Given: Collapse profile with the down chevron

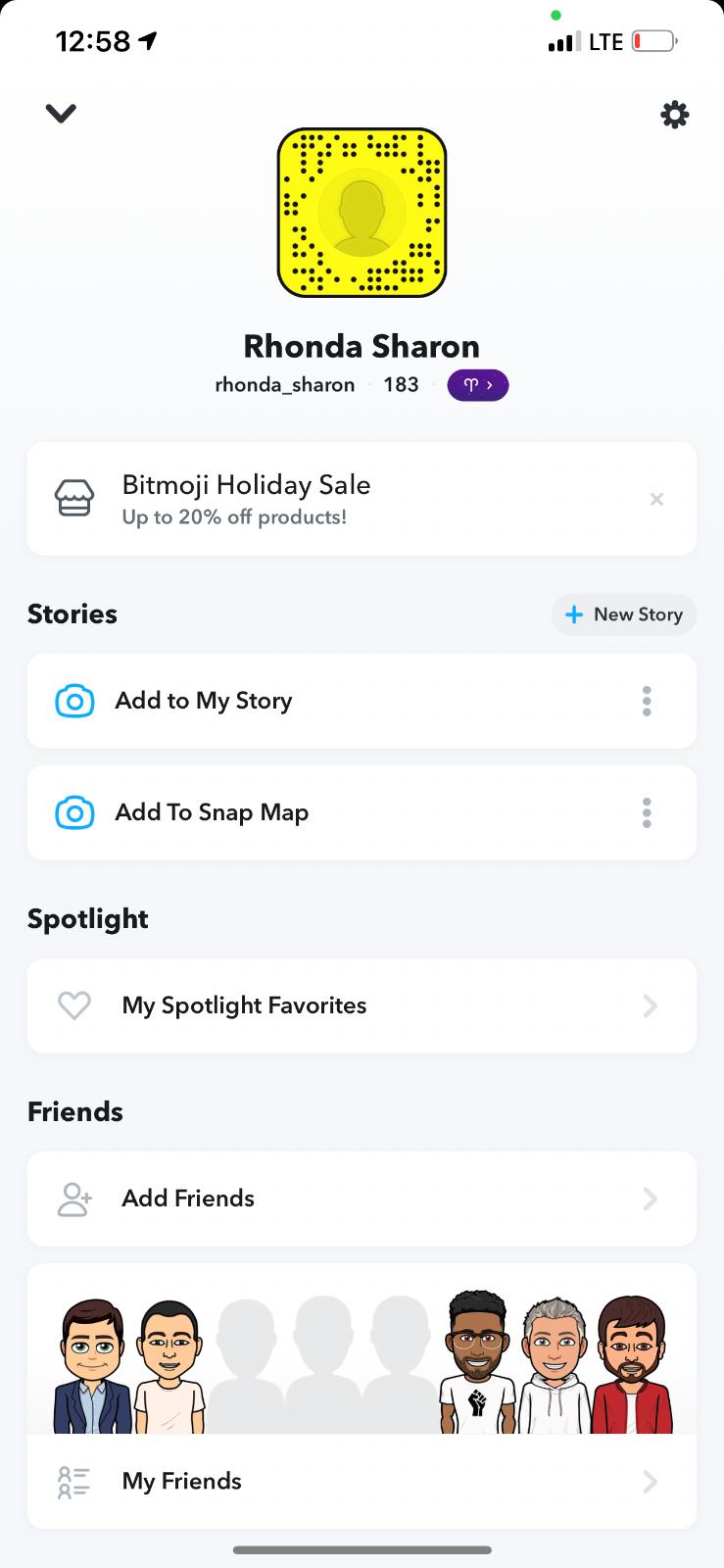Looking at the screenshot, I should pyautogui.click(x=61, y=114).
